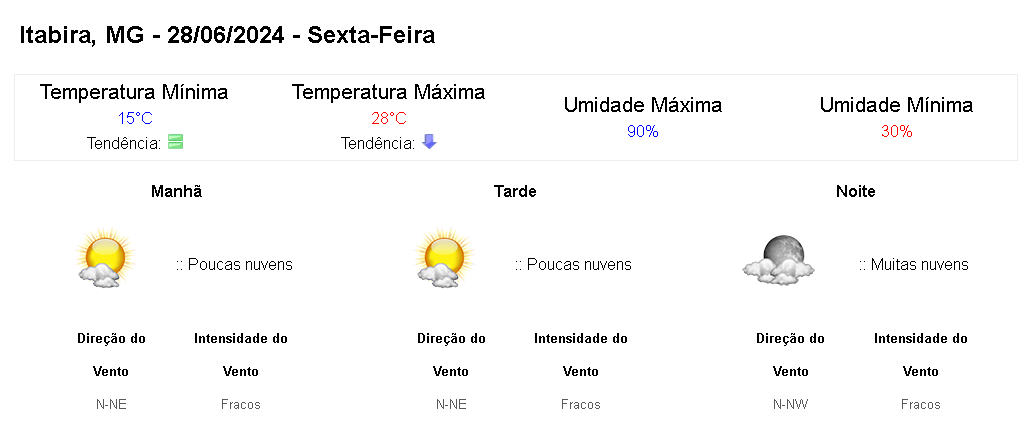Click the Noite period label

855,191
